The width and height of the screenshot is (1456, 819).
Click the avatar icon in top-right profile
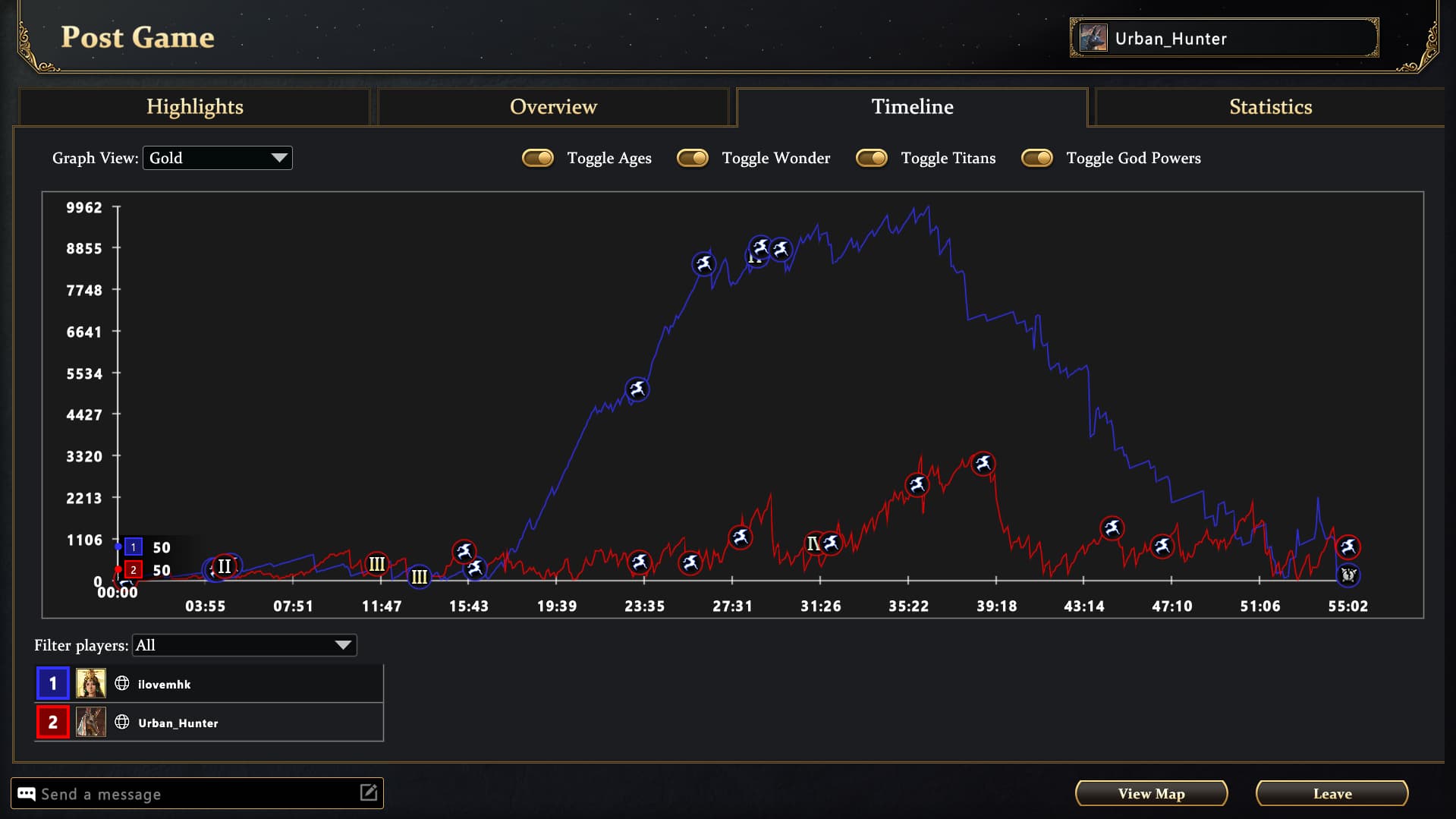point(1093,38)
